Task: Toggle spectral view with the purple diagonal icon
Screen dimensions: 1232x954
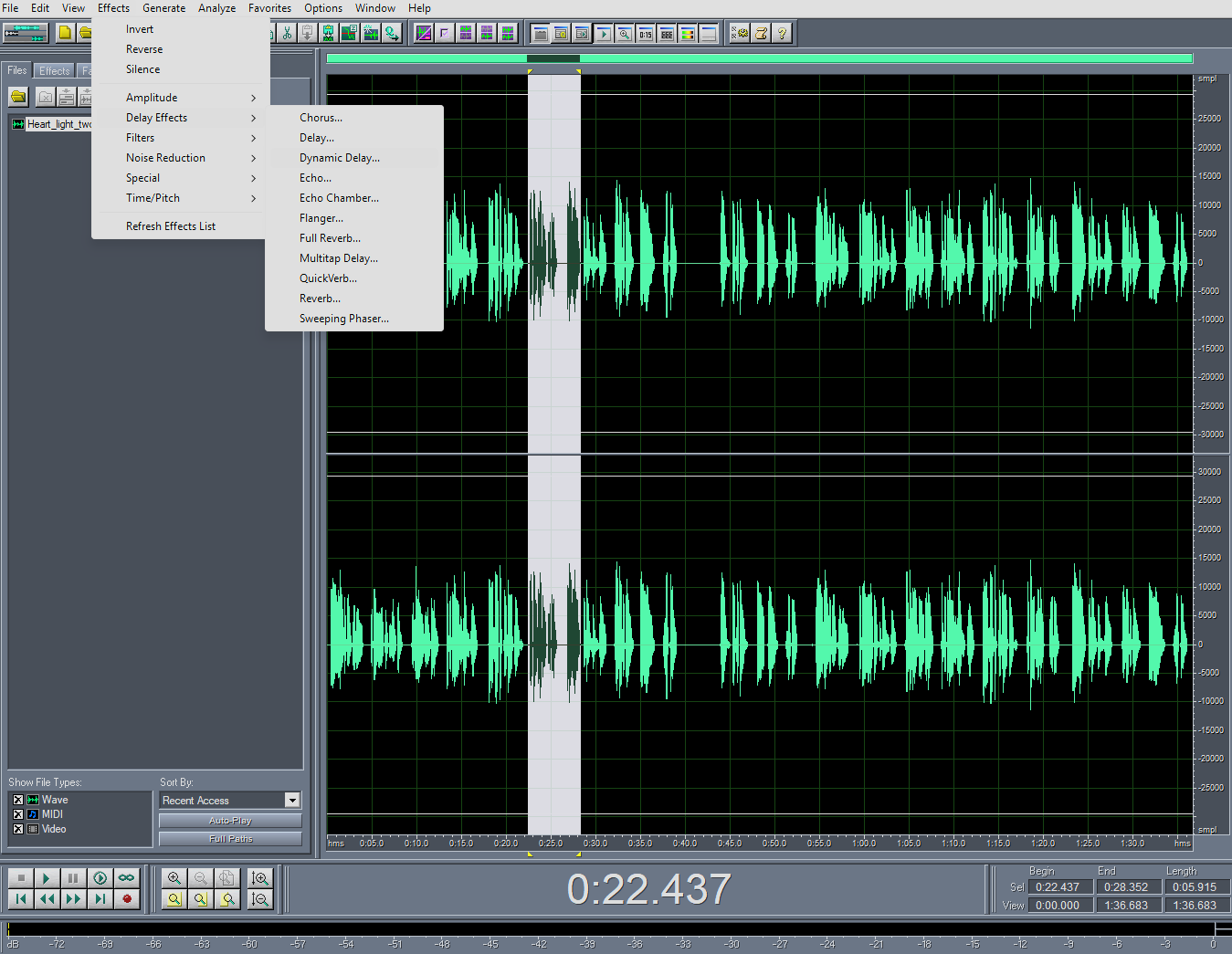Action: (x=424, y=33)
